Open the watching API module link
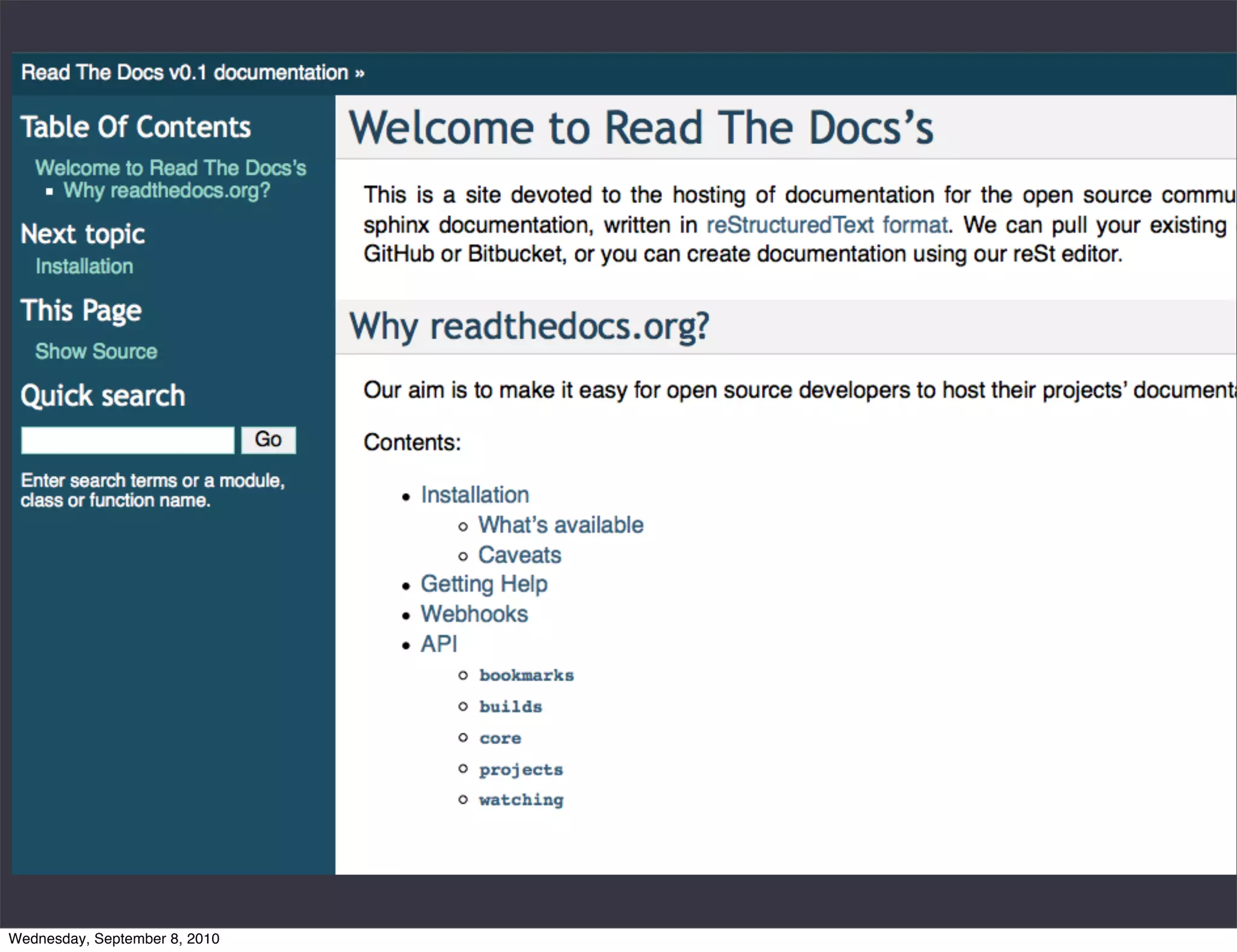The image size is (1237, 952). (521, 800)
